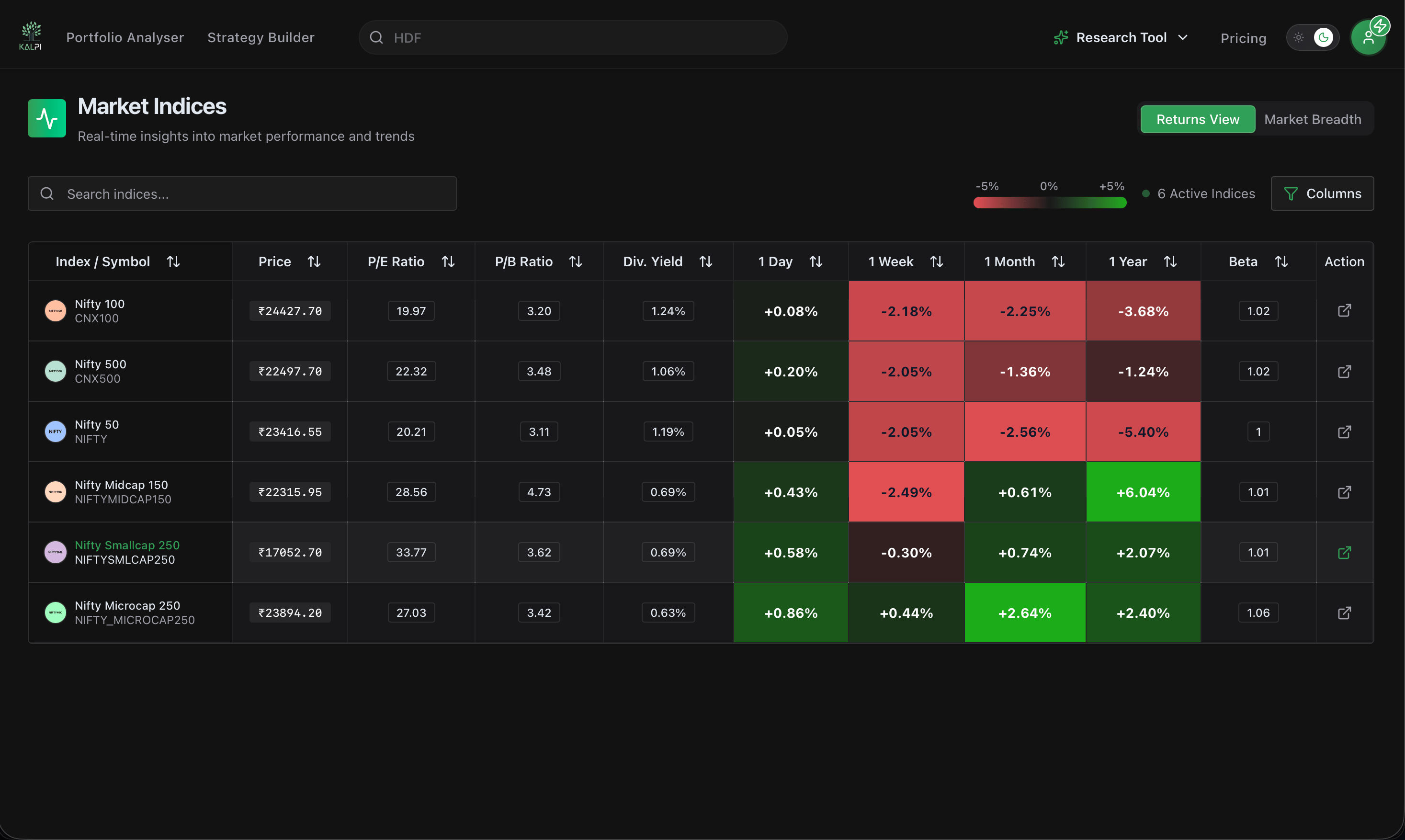The image size is (1405, 840).
Task: Open the Columns filter dropdown
Action: click(1322, 193)
